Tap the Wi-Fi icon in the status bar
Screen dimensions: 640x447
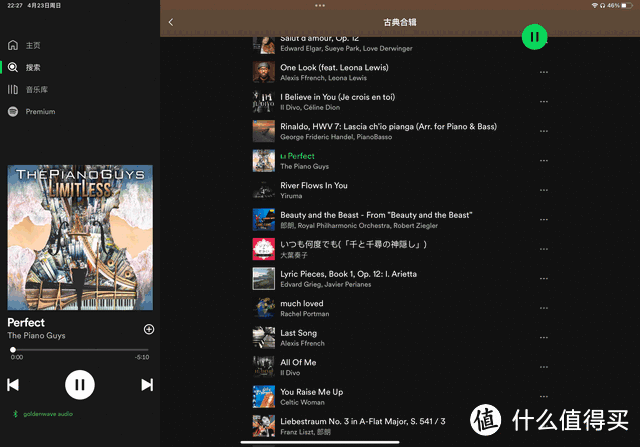[x=595, y=5]
